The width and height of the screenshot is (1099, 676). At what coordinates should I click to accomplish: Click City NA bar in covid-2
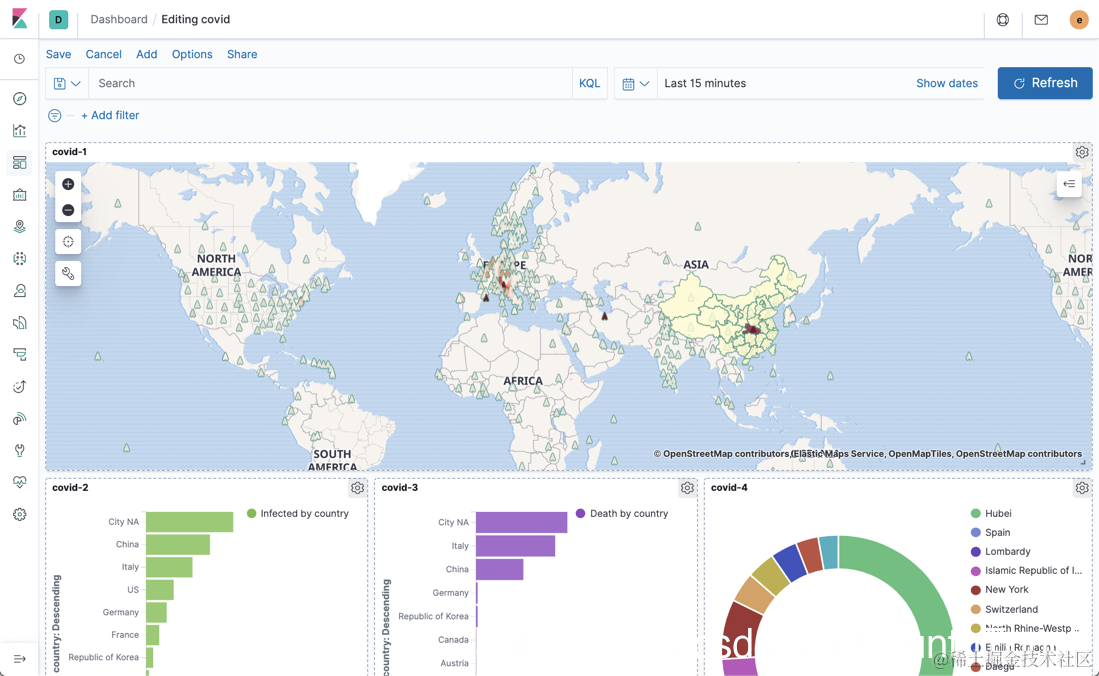pyautogui.click(x=189, y=522)
